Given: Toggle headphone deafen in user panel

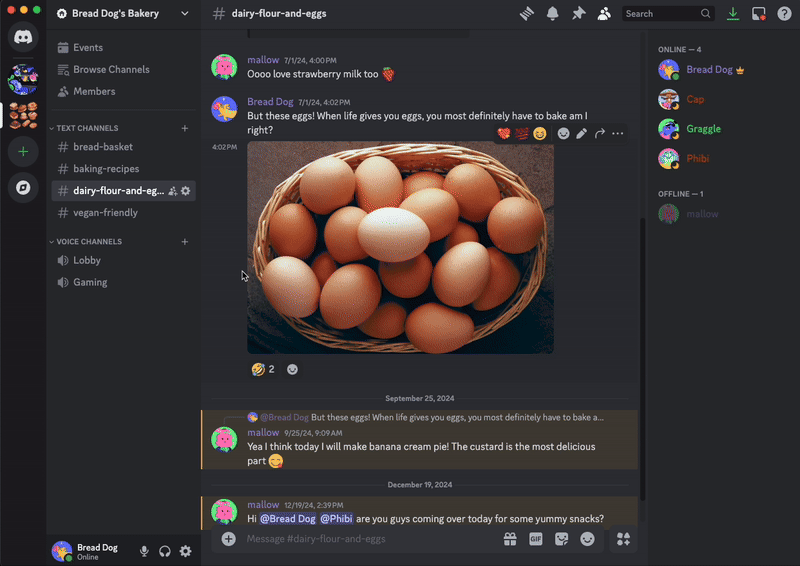Looking at the screenshot, I should [x=165, y=551].
